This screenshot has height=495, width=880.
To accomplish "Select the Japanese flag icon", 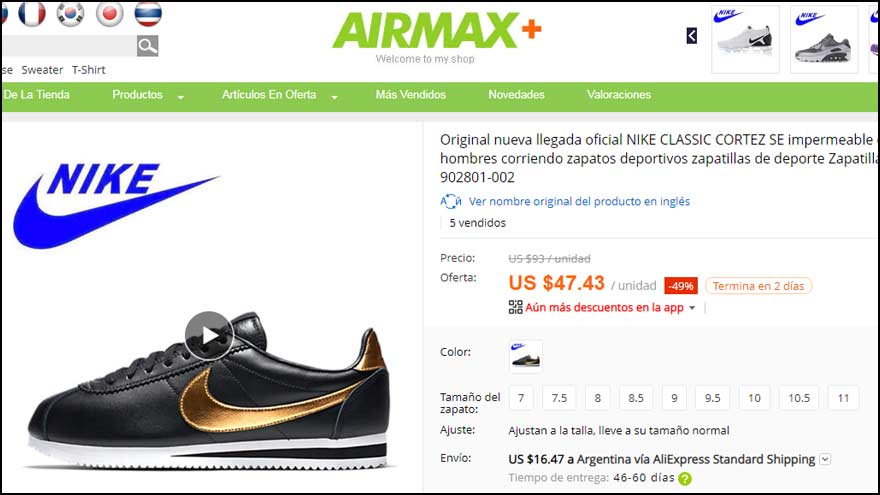I will [x=109, y=14].
